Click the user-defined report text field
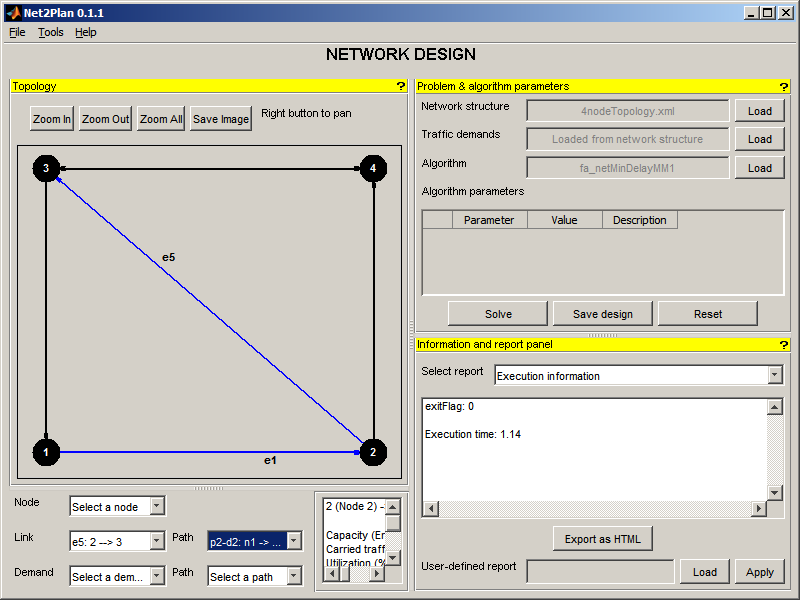The image size is (800, 600). [x=600, y=572]
